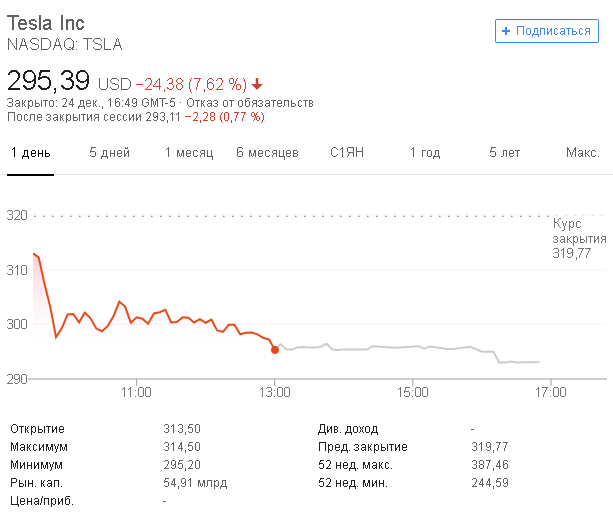
Task: View the 5 лет chart range
Action: tap(504, 153)
